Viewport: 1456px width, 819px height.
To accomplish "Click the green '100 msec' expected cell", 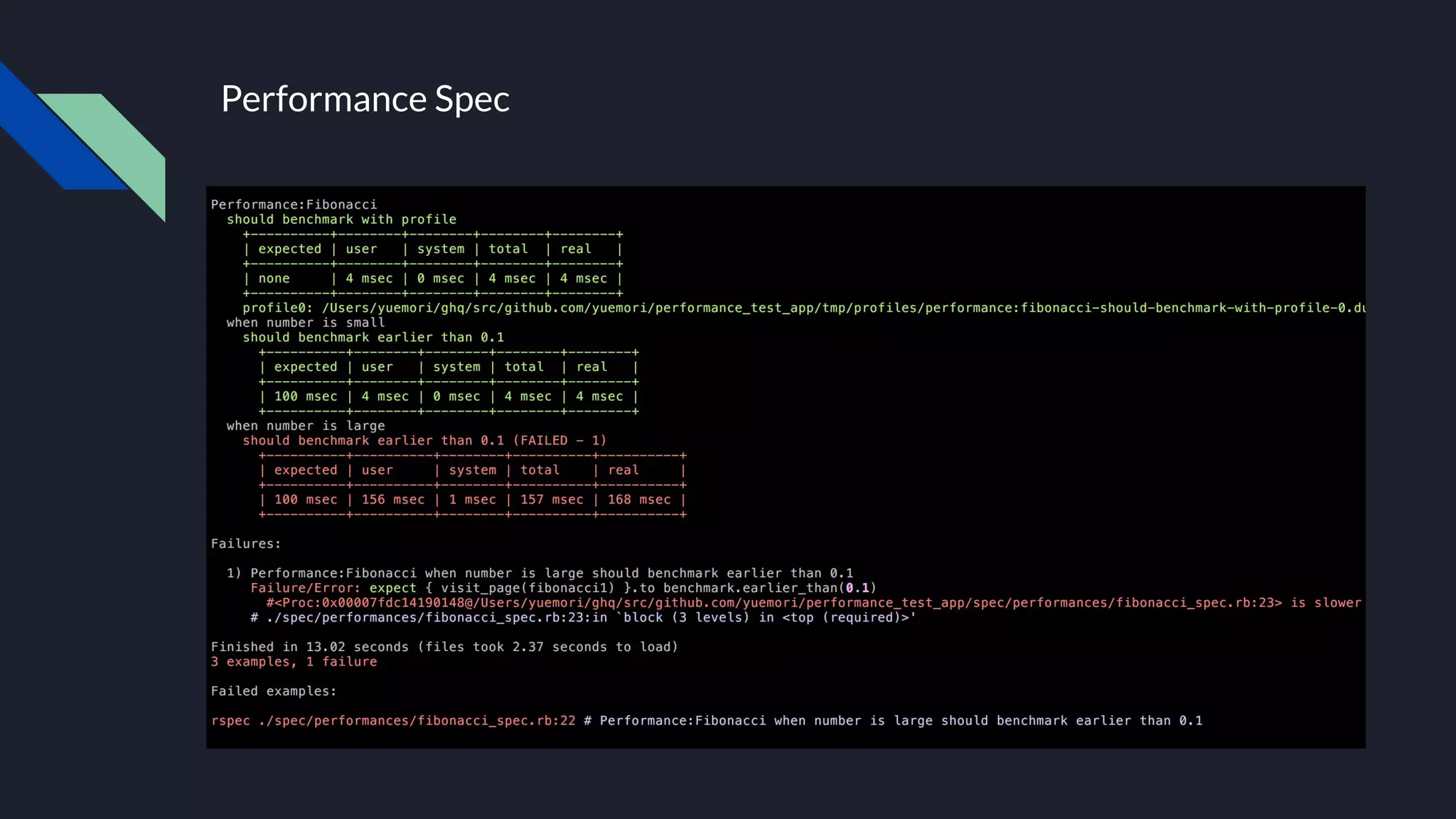I will 306,397.
